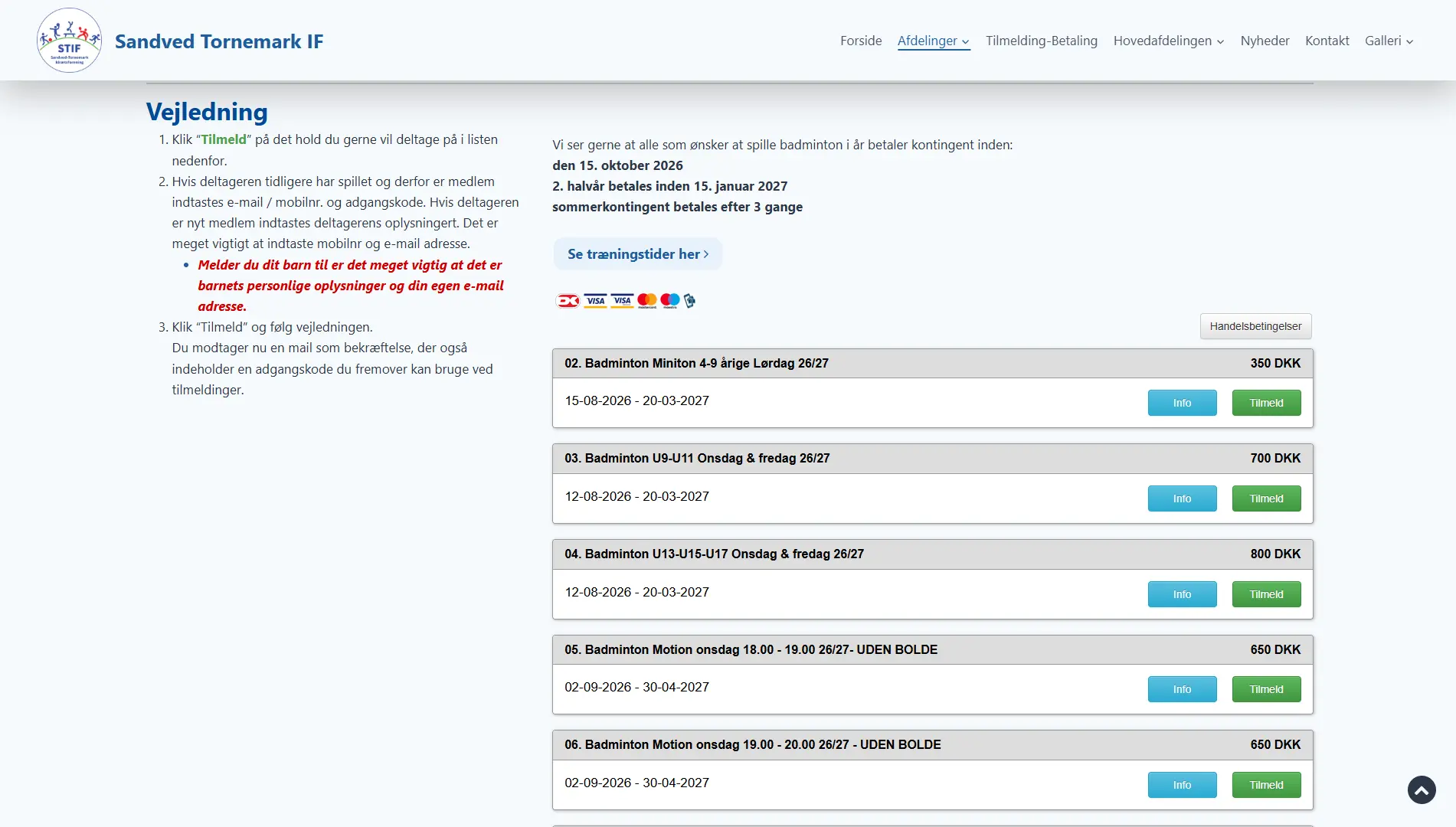Expand the Afdelinger dropdown menu

[x=934, y=41]
